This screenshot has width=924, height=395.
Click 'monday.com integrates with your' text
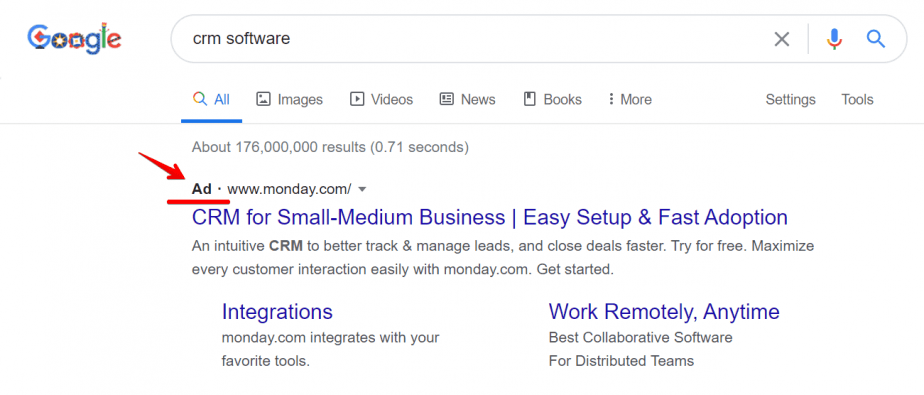pyautogui.click(x=330, y=338)
